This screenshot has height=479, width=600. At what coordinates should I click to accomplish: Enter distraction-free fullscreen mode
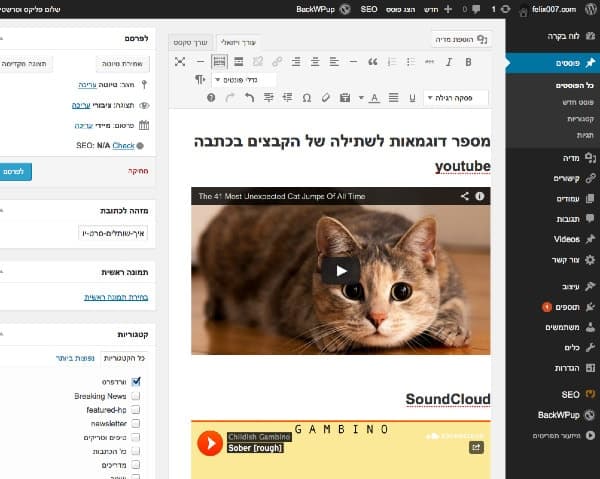click(x=180, y=62)
